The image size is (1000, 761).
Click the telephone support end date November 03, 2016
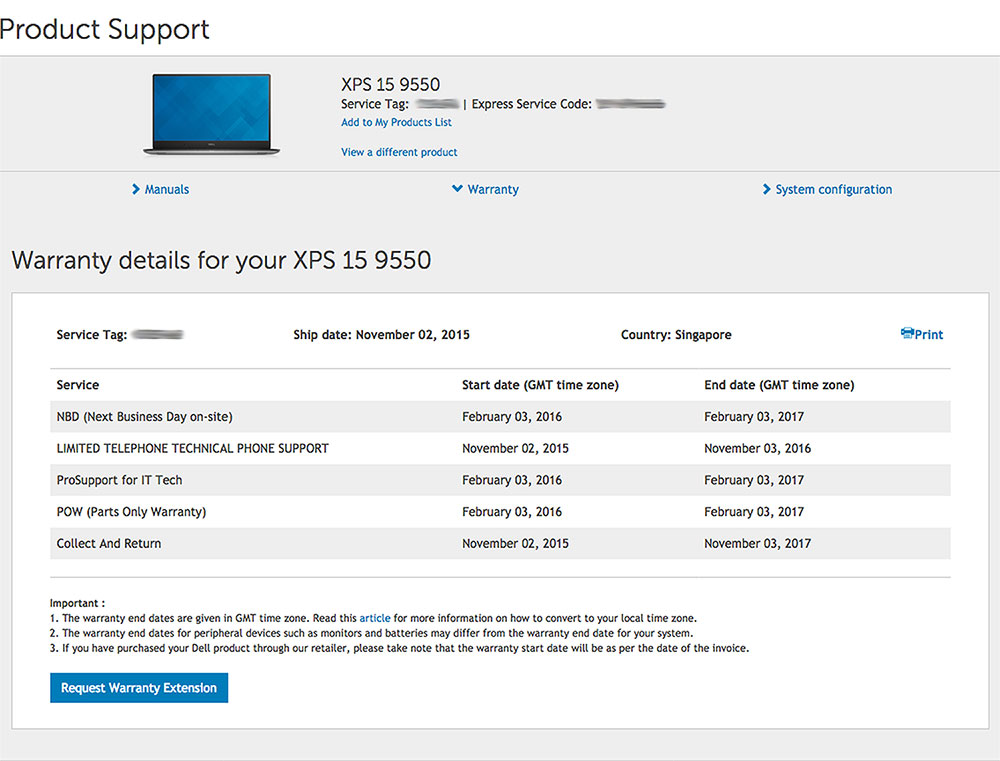click(x=758, y=448)
